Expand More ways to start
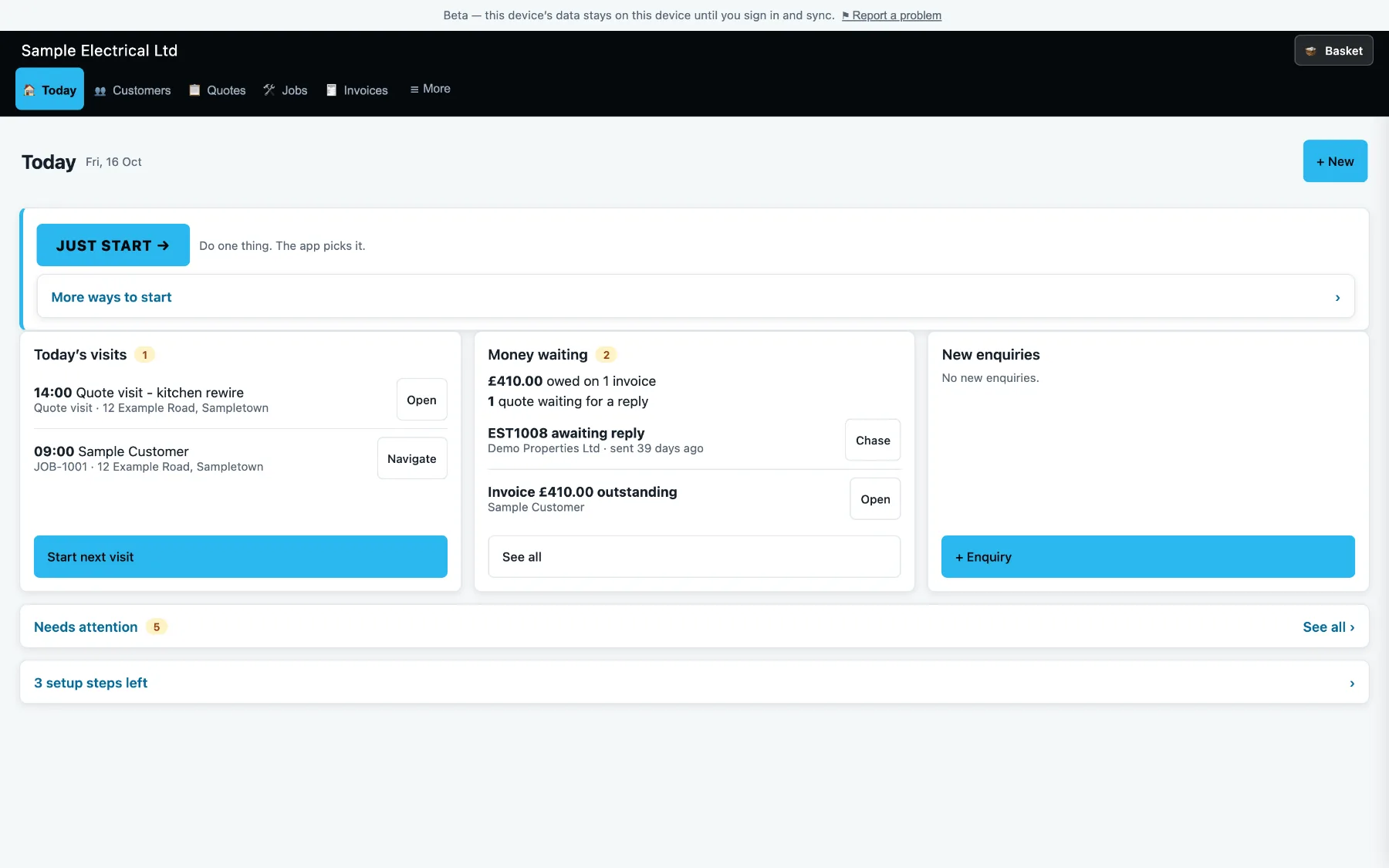The height and width of the screenshot is (868, 1389). coord(695,296)
